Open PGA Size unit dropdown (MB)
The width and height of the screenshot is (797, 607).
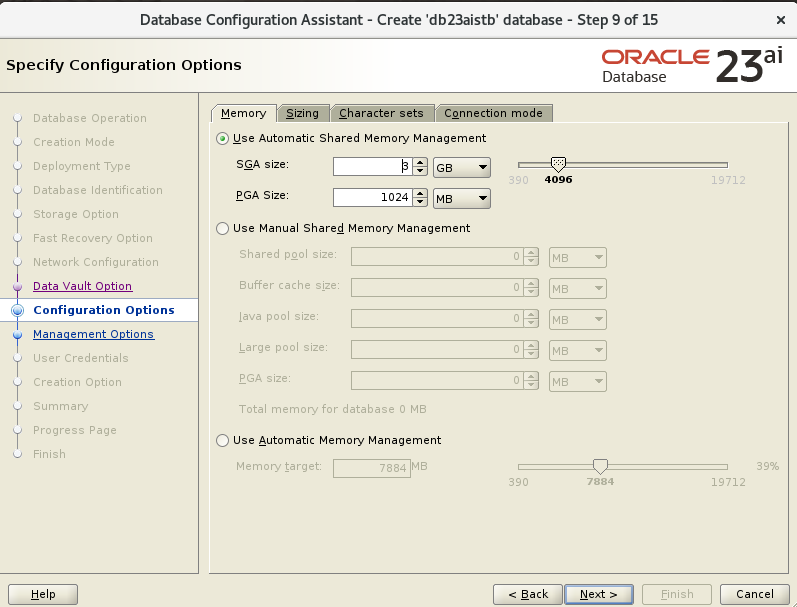462,198
